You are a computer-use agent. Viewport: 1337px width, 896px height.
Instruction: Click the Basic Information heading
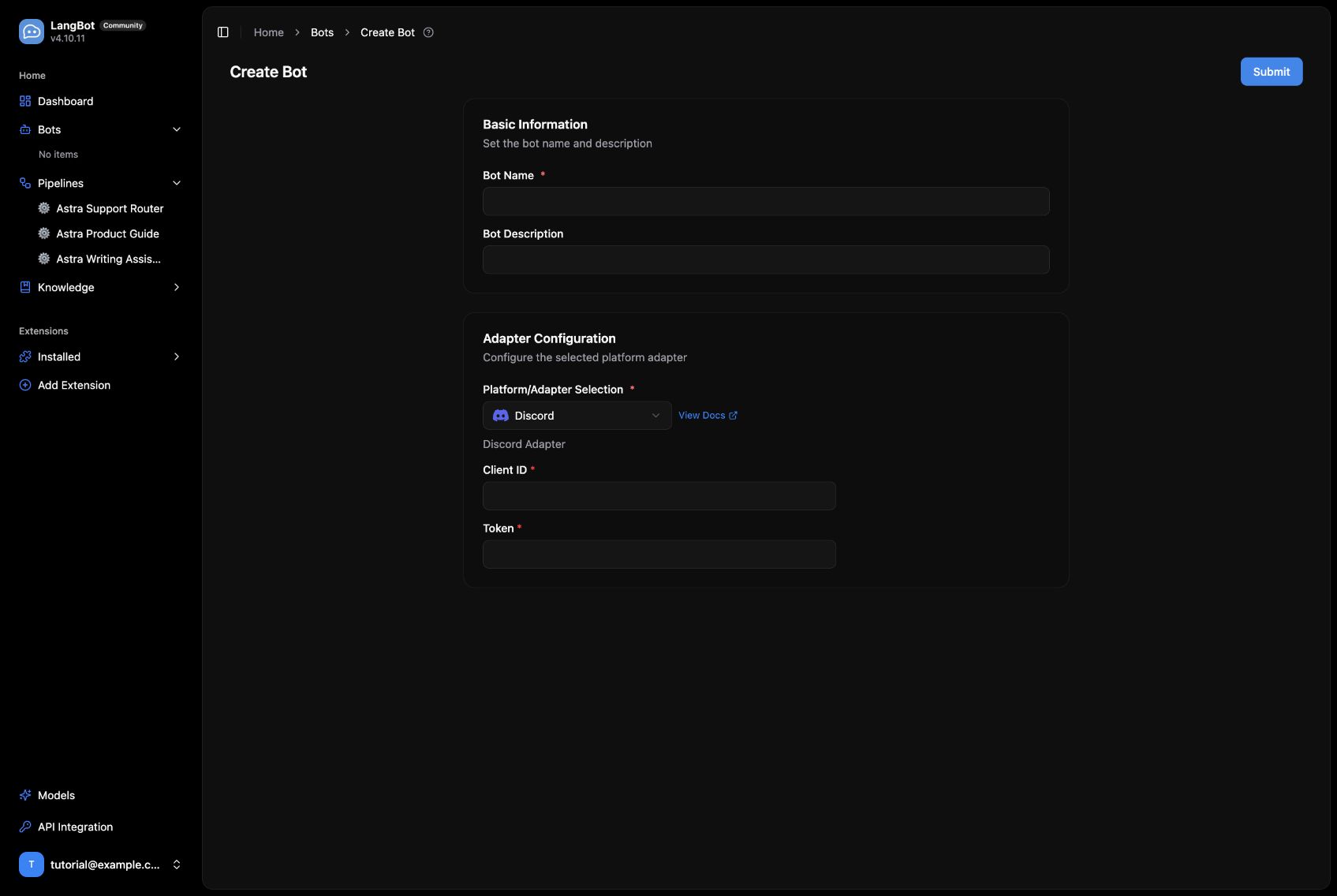click(x=535, y=125)
